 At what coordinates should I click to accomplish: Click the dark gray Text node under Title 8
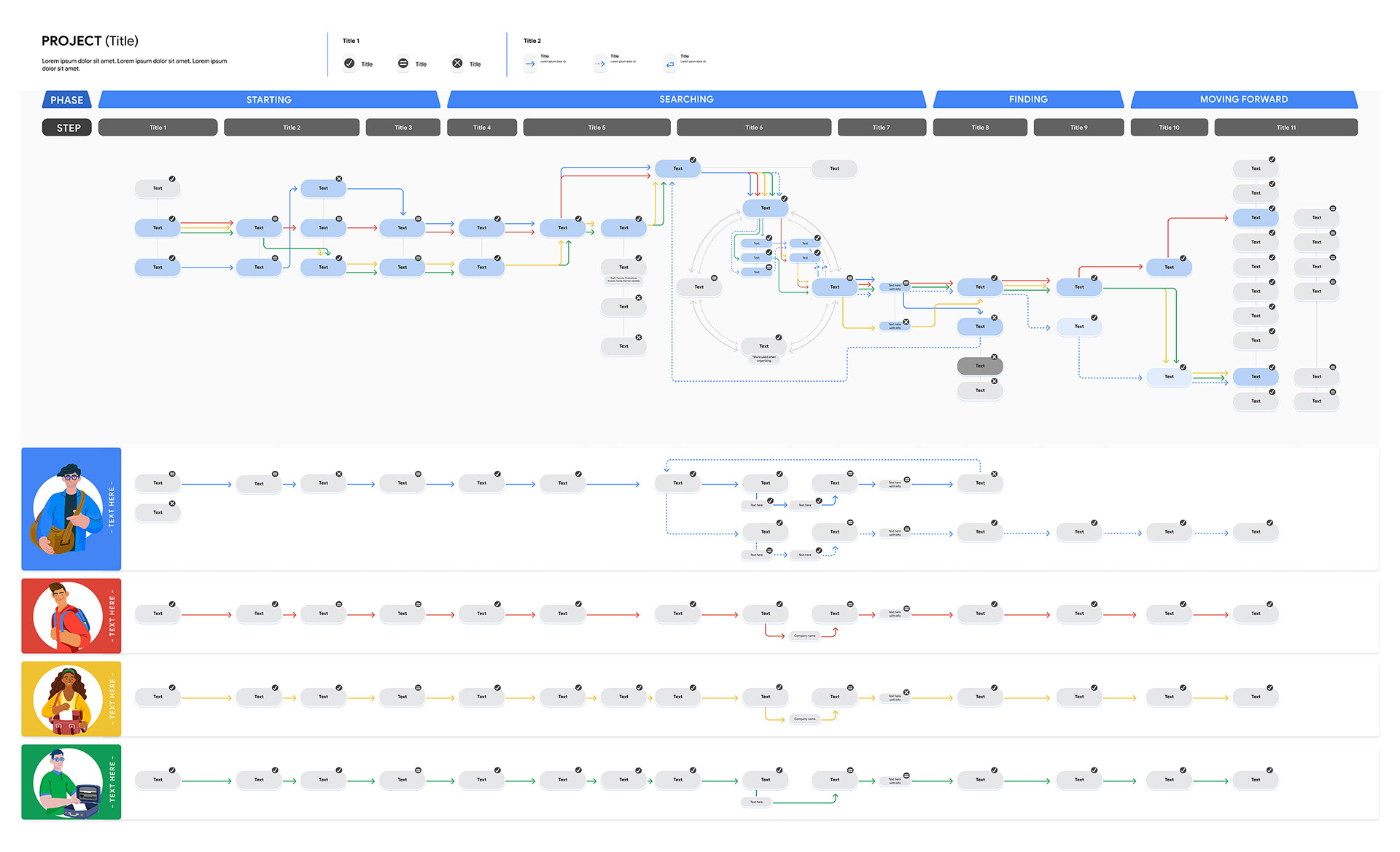pos(979,366)
